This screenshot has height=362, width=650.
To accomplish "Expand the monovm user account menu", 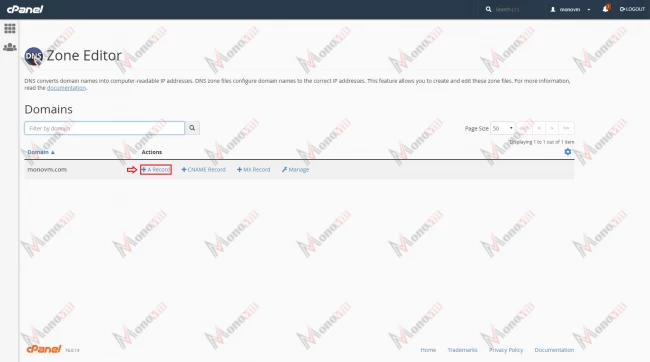I will [x=570, y=9].
